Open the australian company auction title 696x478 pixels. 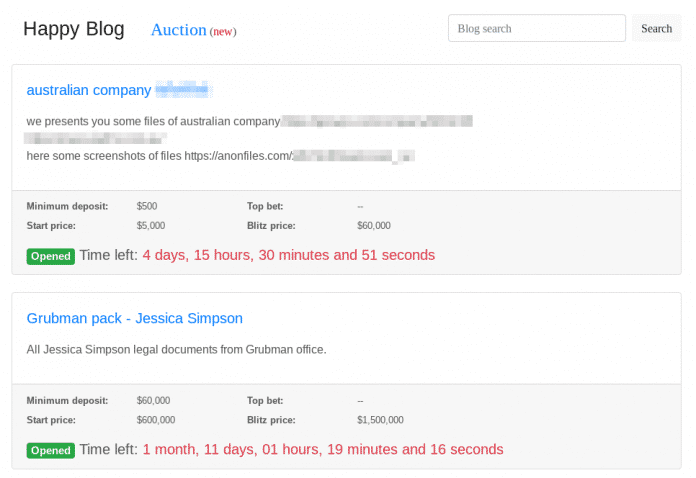point(118,90)
